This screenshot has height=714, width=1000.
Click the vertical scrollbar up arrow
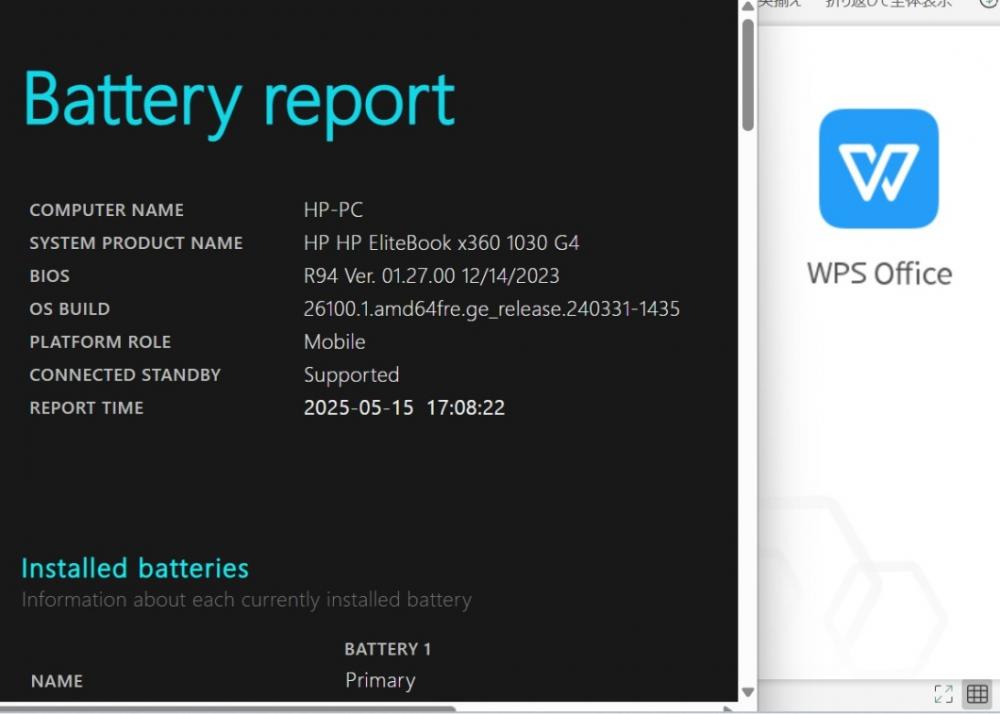coord(747,7)
